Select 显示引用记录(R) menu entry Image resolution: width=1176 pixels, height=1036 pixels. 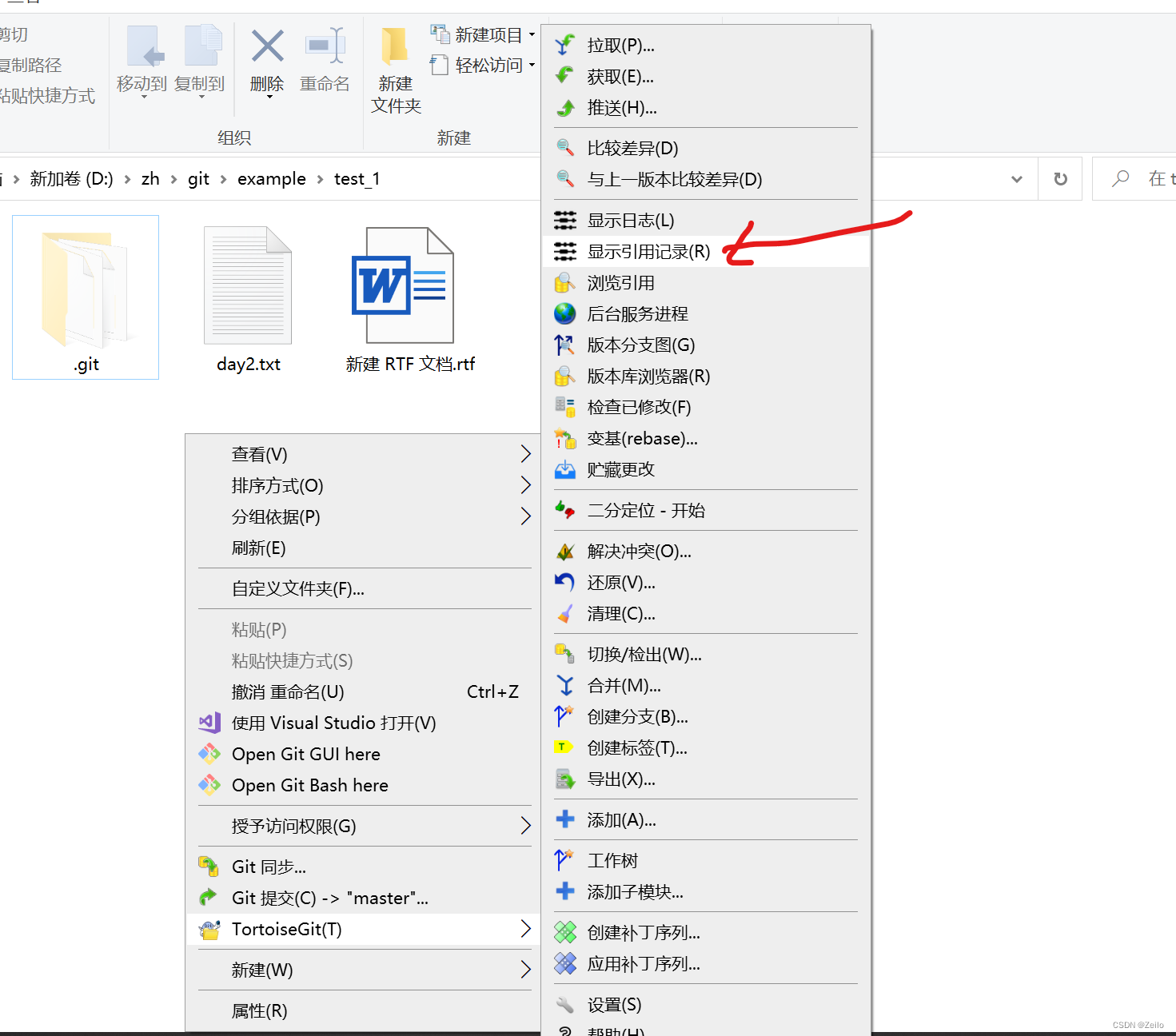point(705,251)
